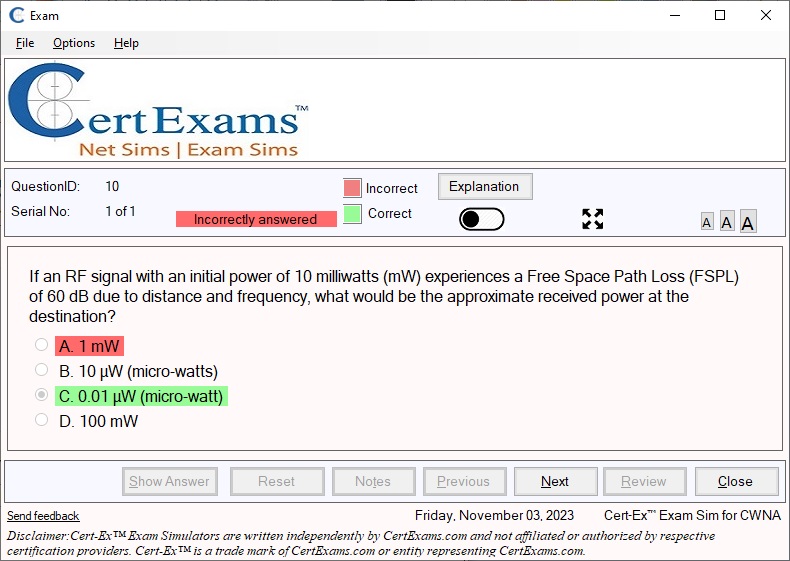Click the Explanation button
This screenshot has width=790, height=561.
tap(485, 186)
